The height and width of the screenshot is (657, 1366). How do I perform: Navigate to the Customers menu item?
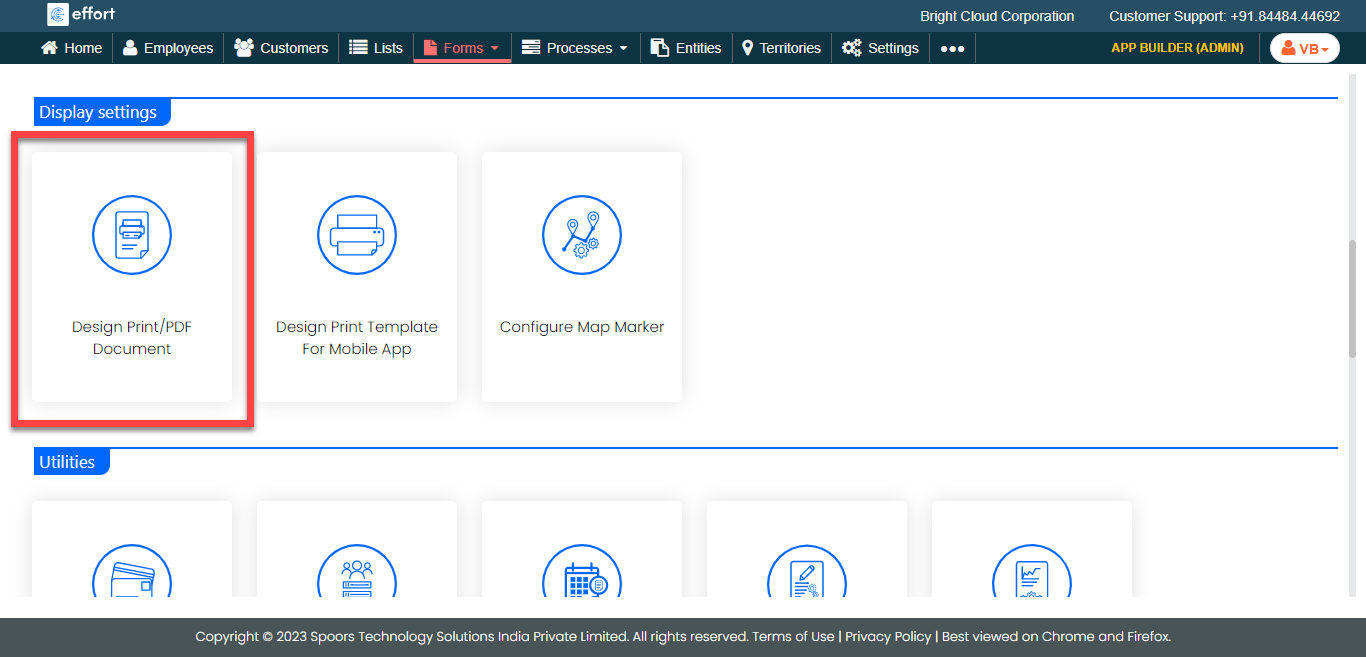[x=281, y=48]
